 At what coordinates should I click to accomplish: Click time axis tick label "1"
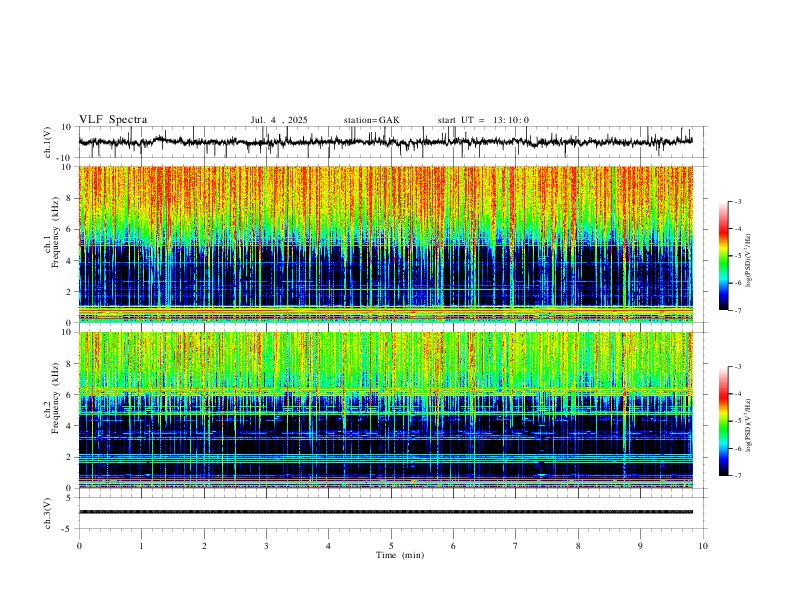coord(141,546)
